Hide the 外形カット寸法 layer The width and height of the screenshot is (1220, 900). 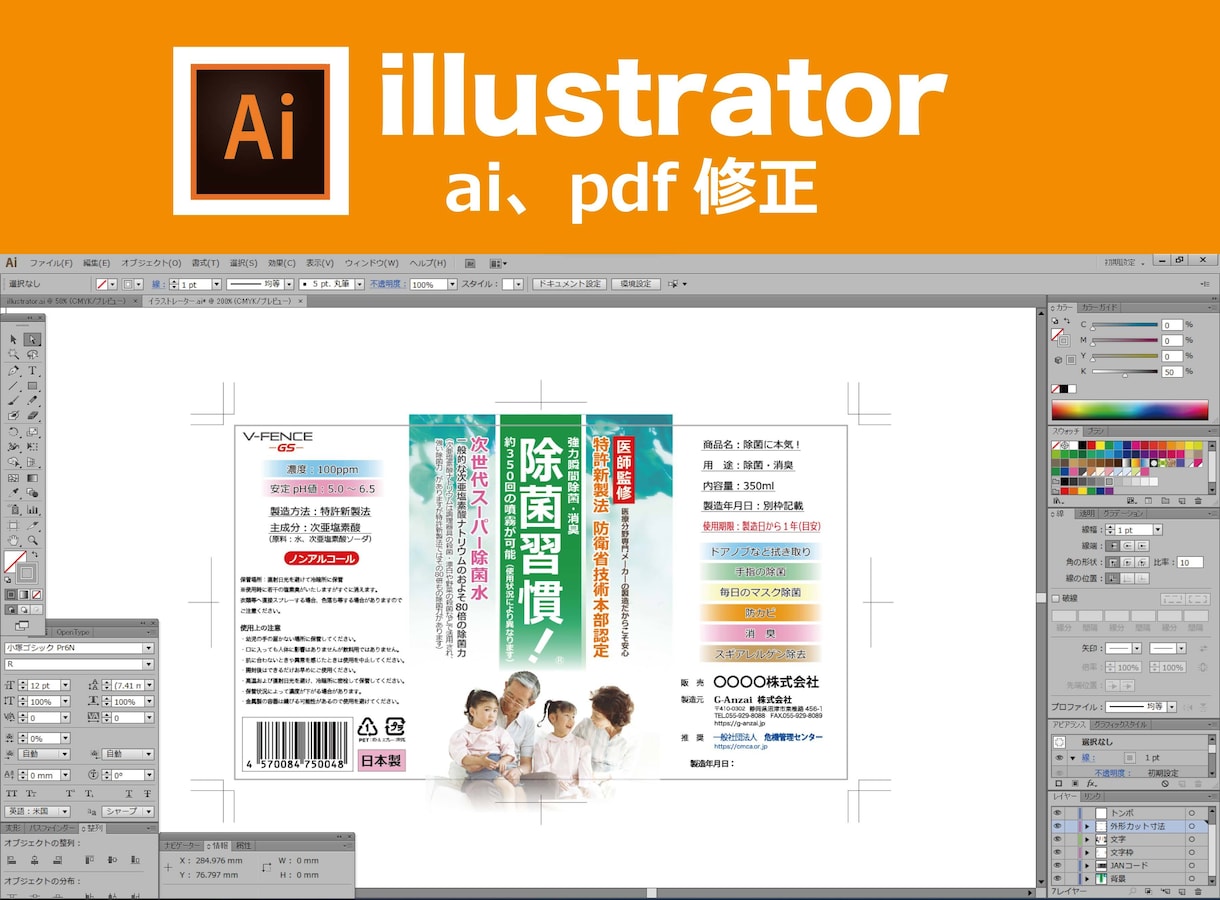tap(1058, 826)
